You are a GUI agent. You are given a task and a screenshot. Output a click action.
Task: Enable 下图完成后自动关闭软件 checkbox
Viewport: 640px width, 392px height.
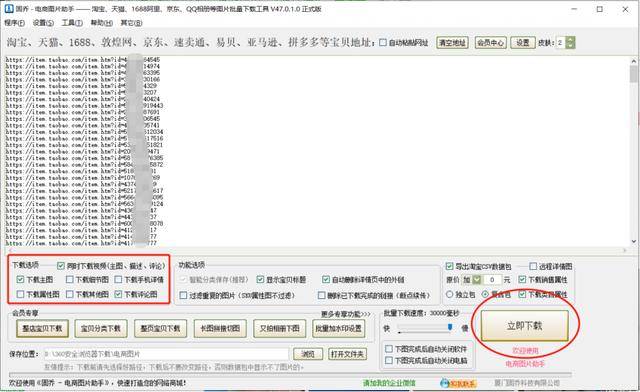pyautogui.click(x=389, y=349)
